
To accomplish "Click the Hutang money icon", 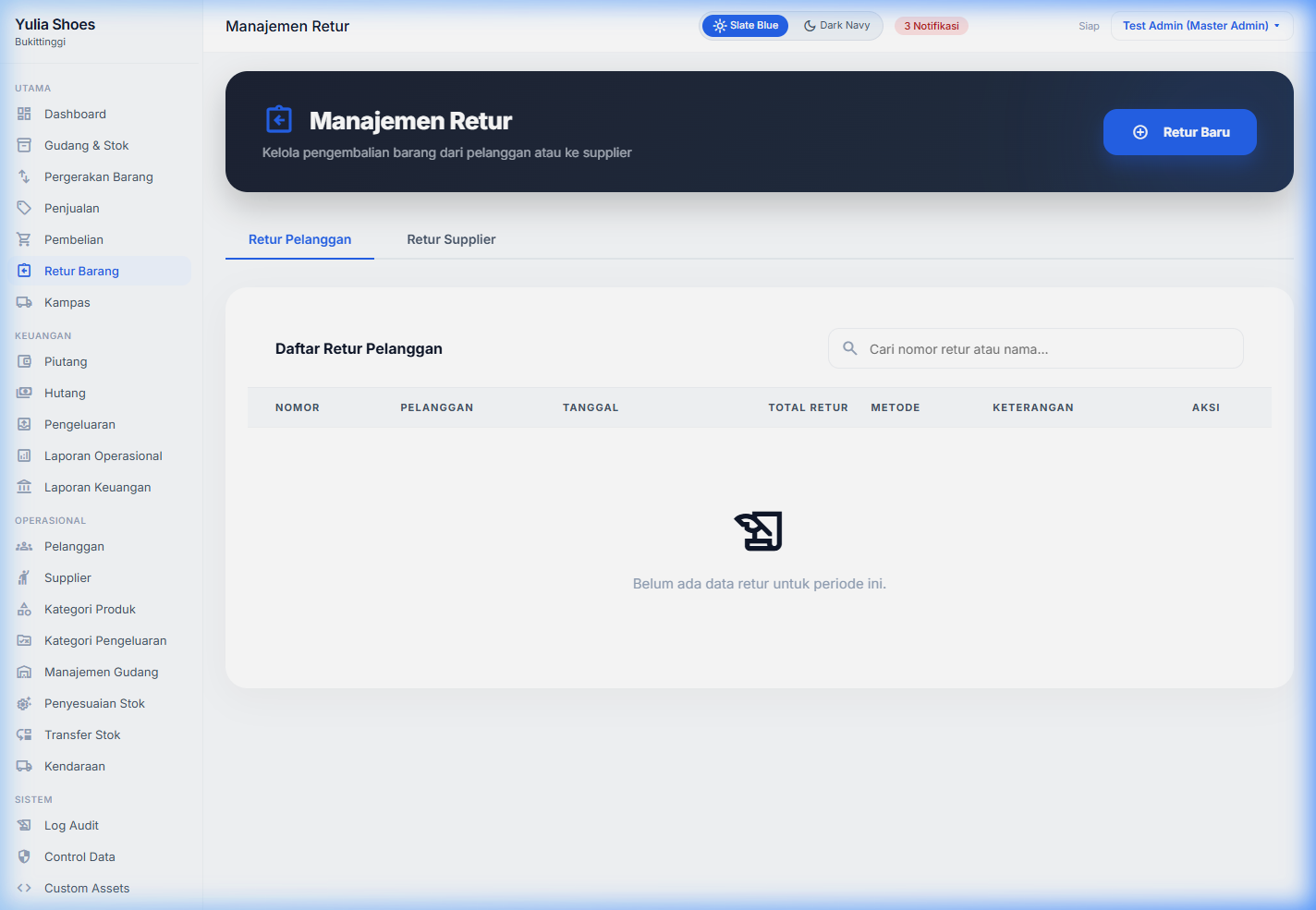I will (x=24, y=393).
